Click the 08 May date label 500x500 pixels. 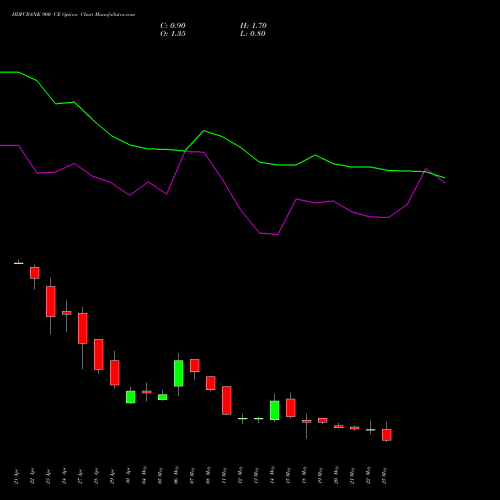tap(208, 475)
